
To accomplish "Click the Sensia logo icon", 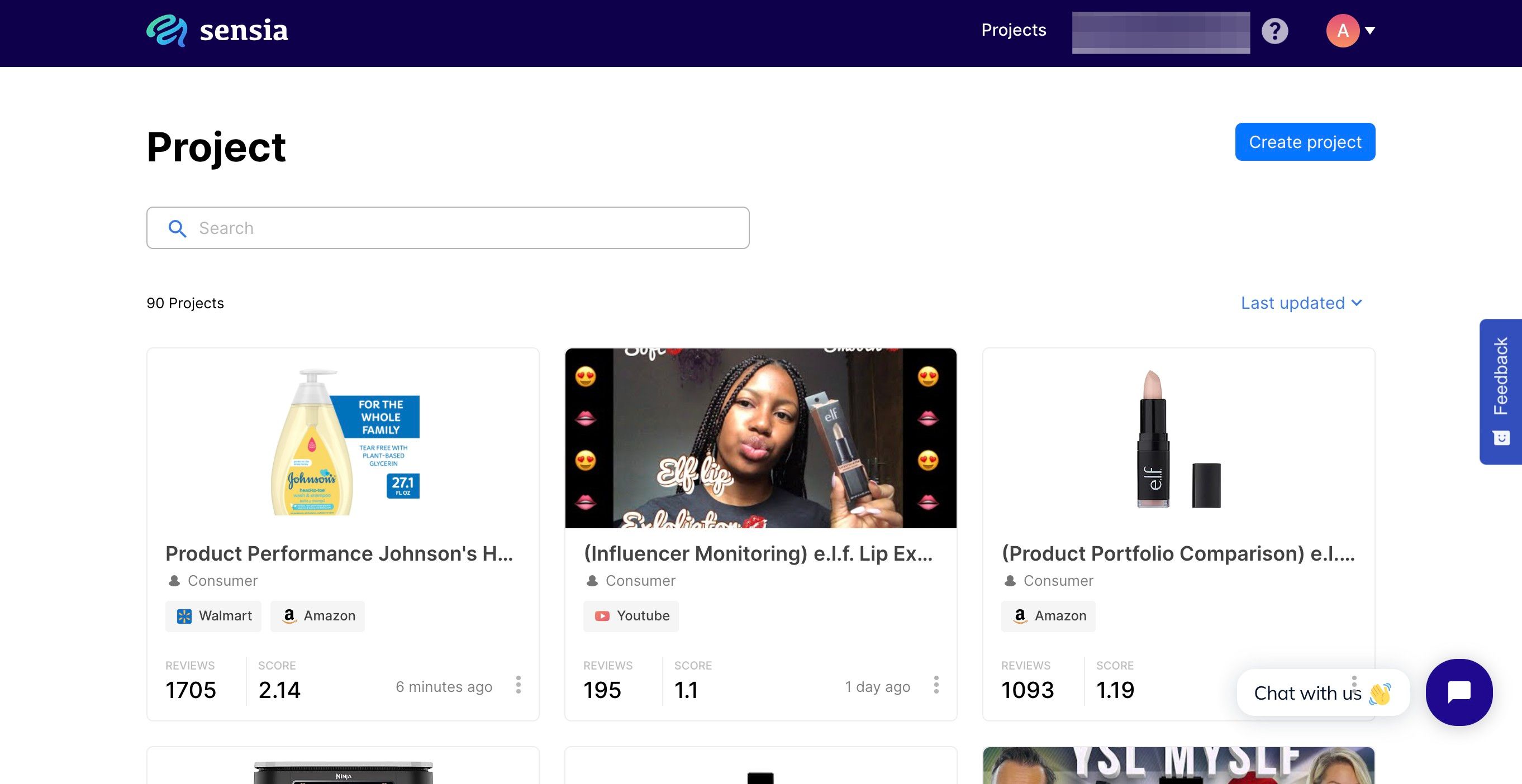I will point(167,30).
